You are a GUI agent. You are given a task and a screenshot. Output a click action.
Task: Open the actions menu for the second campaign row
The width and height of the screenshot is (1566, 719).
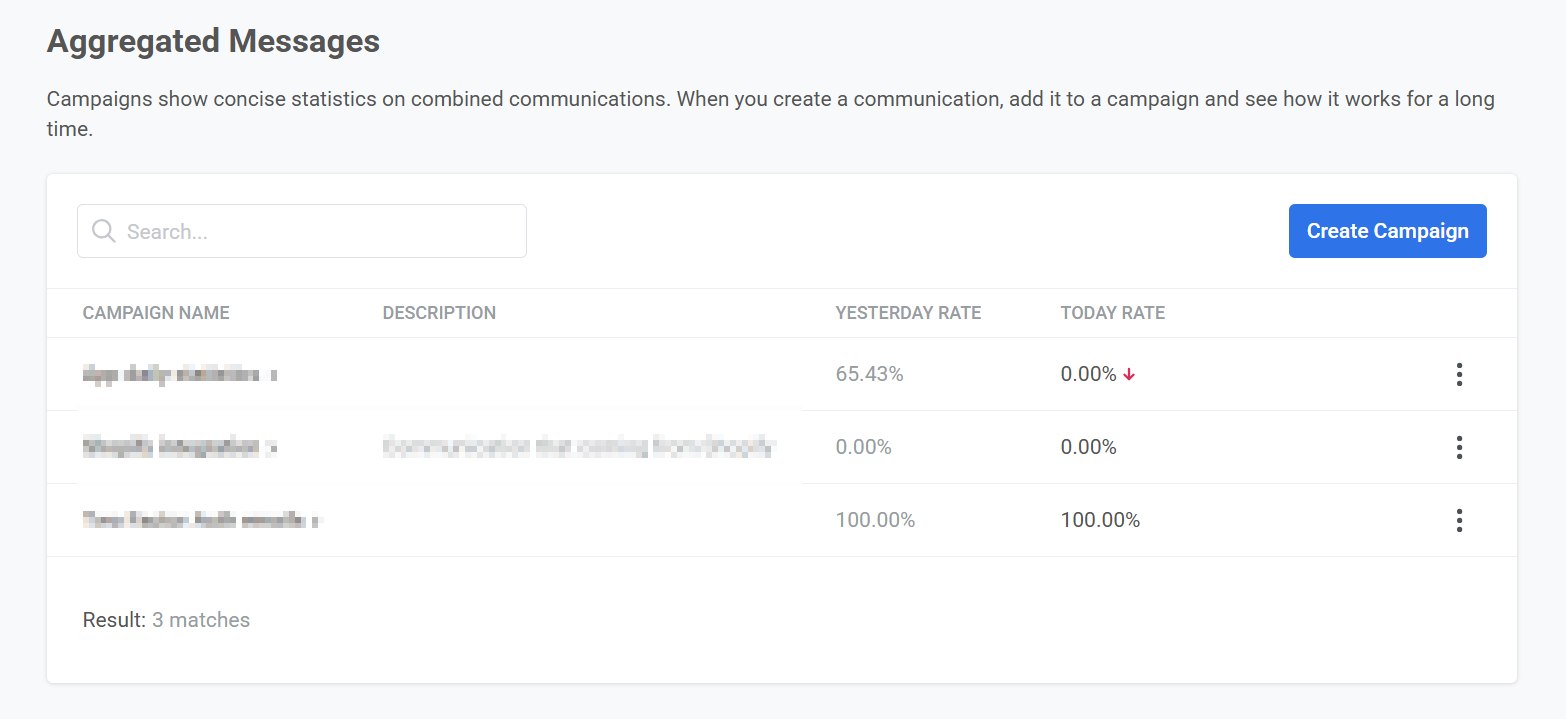pos(1459,447)
